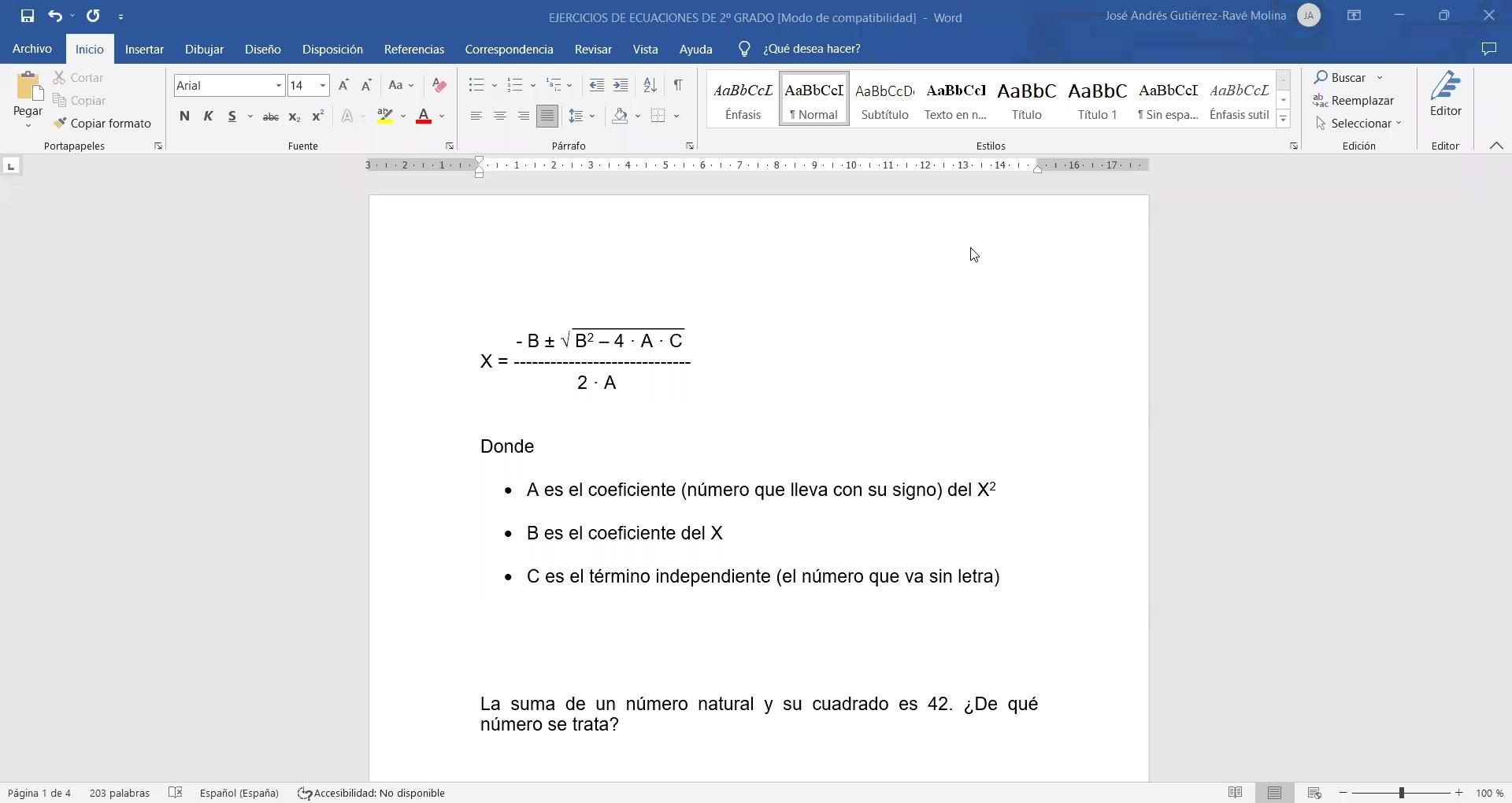Expand the line spacing dropdown

[x=592, y=117]
